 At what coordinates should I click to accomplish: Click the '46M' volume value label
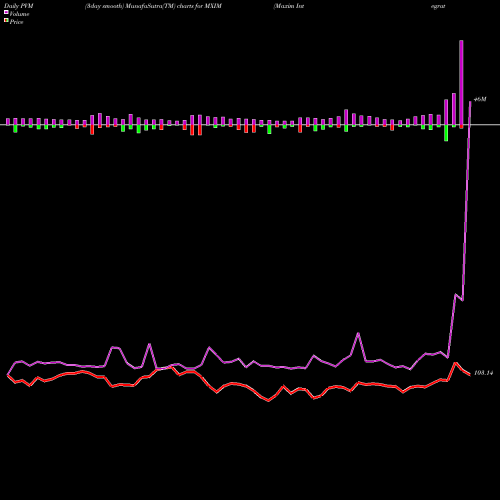click(x=480, y=99)
